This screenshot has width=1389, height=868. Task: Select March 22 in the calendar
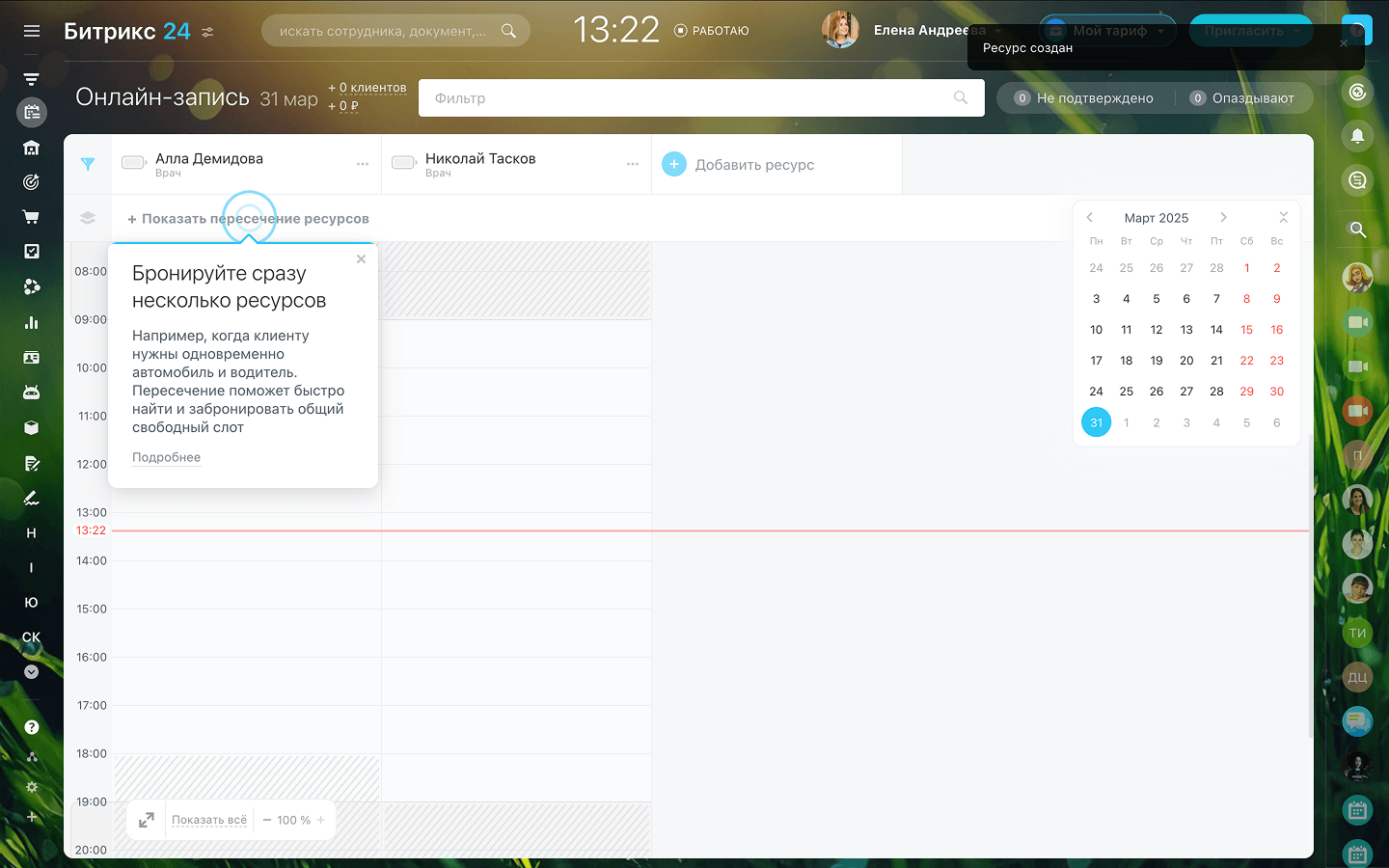pos(1246,361)
